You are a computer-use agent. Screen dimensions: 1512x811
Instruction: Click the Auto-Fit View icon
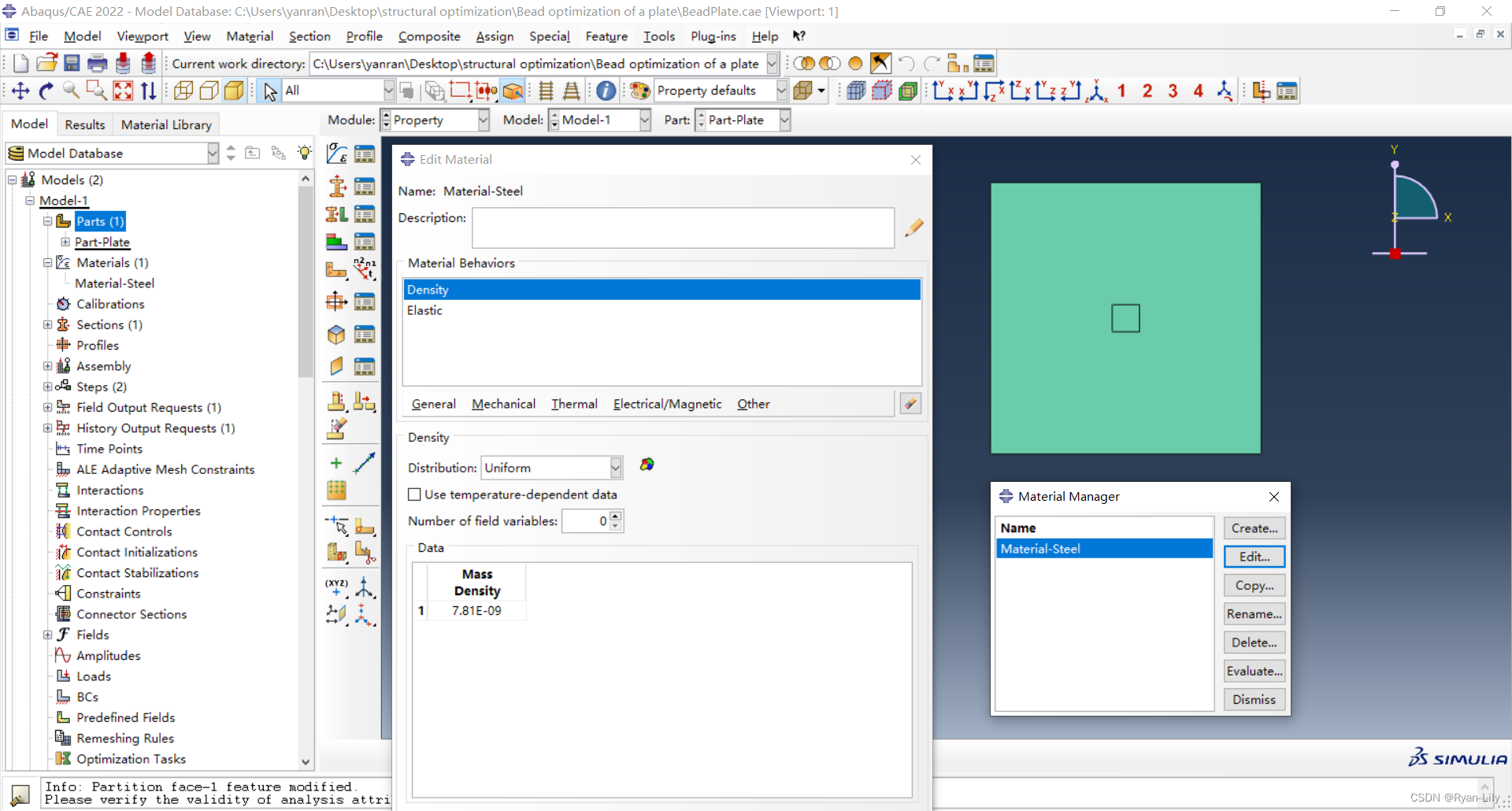(x=123, y=91)
